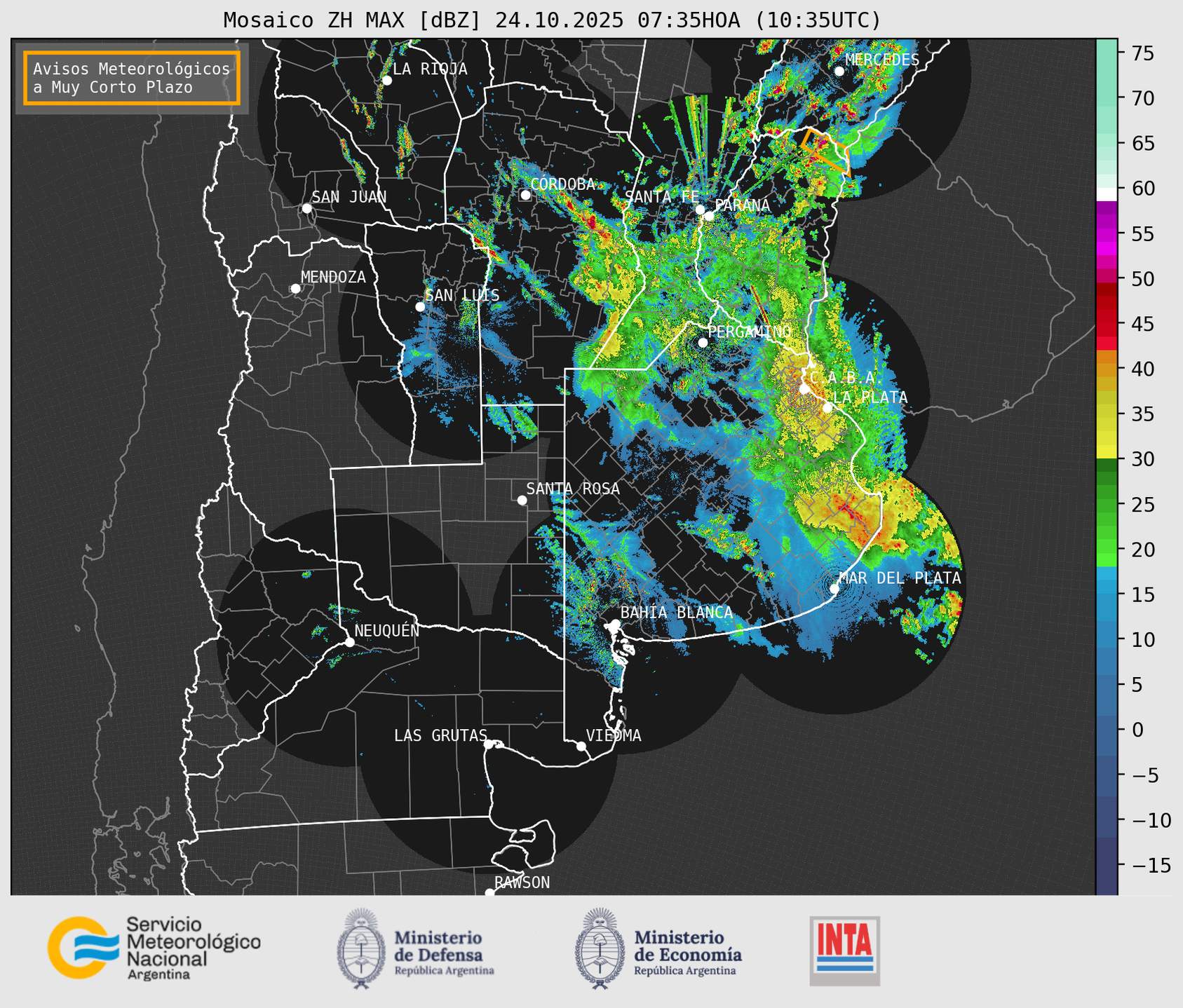Image resolution: width=1183 pixels, height=1008 pixels.
Task: Click the 0 label on the dBZ scale
Action: pos(1137,730)
